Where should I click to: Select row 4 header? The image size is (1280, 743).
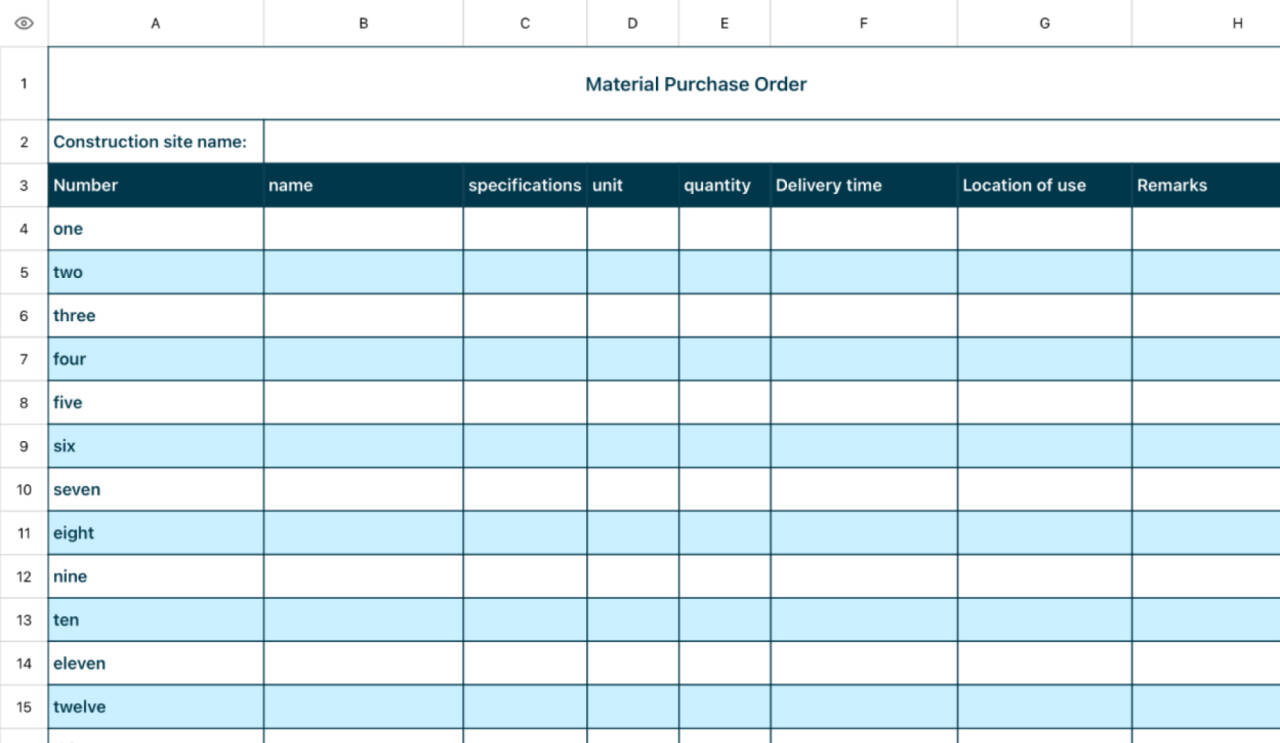[x=24, y=229]
